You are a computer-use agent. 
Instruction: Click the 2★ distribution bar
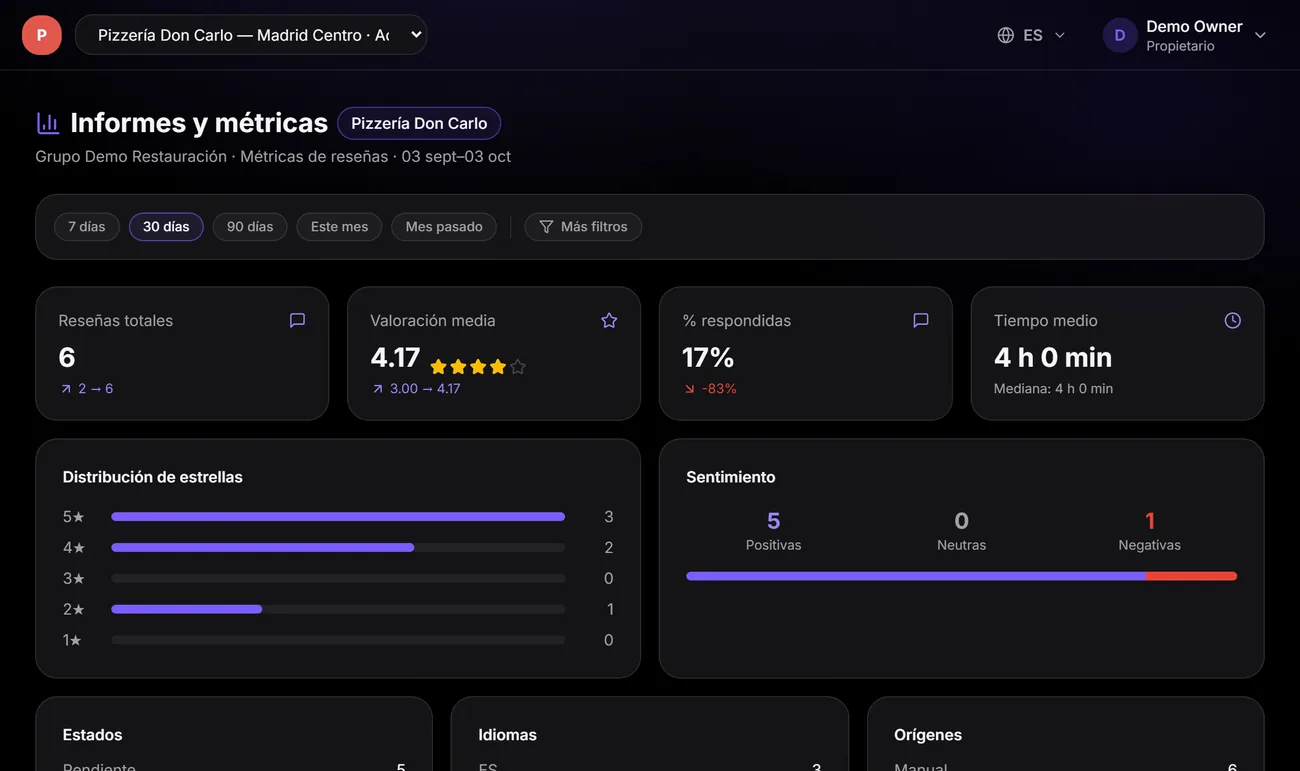pyautogui.click(x=338, y=609)
